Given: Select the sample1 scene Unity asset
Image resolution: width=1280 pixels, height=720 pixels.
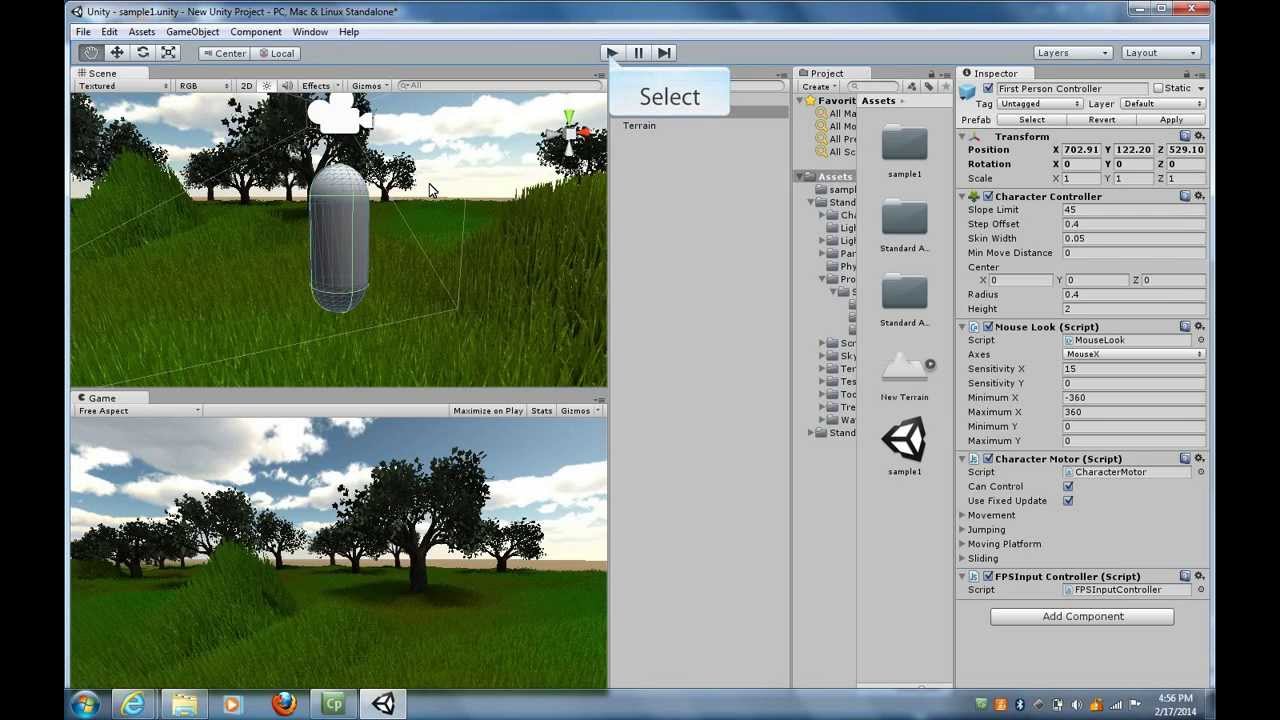Looking at the screenshot, I should point(905,447).
